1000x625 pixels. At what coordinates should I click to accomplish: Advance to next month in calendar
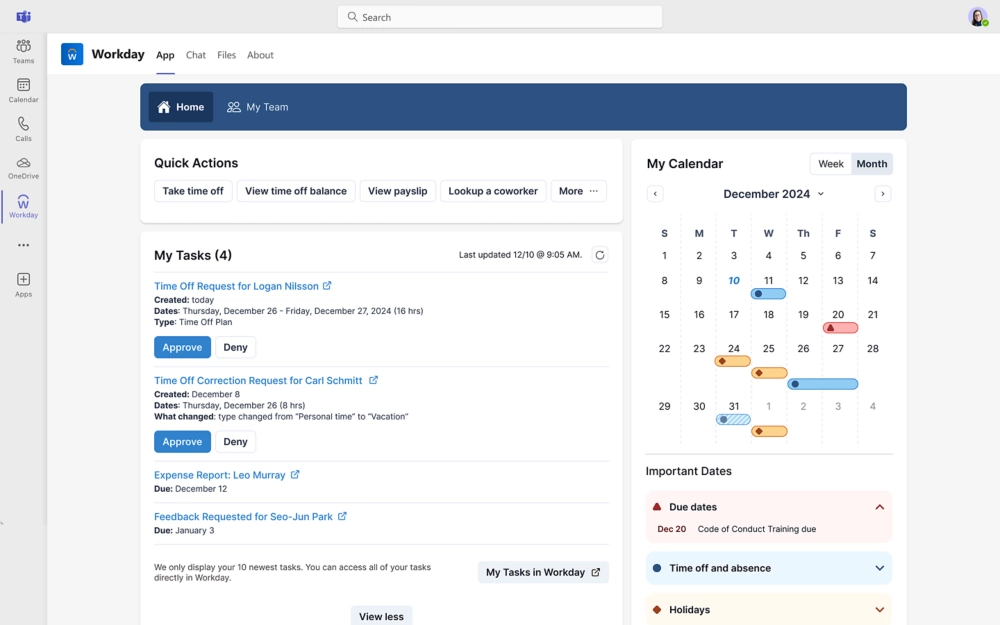click(x=882, y=194)
